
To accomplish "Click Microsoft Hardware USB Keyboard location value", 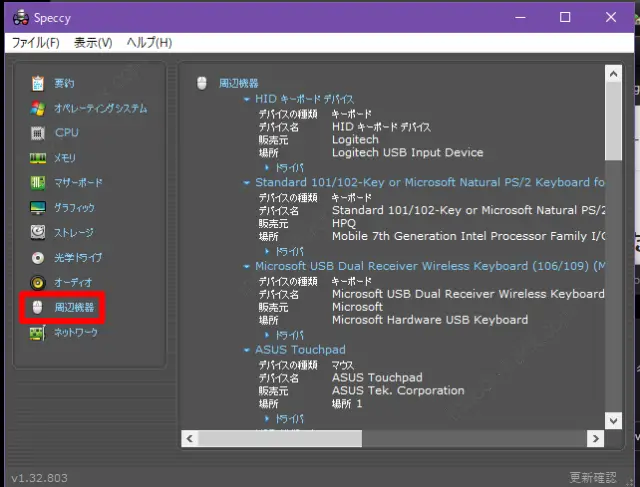I will click(x=430, y=320).
